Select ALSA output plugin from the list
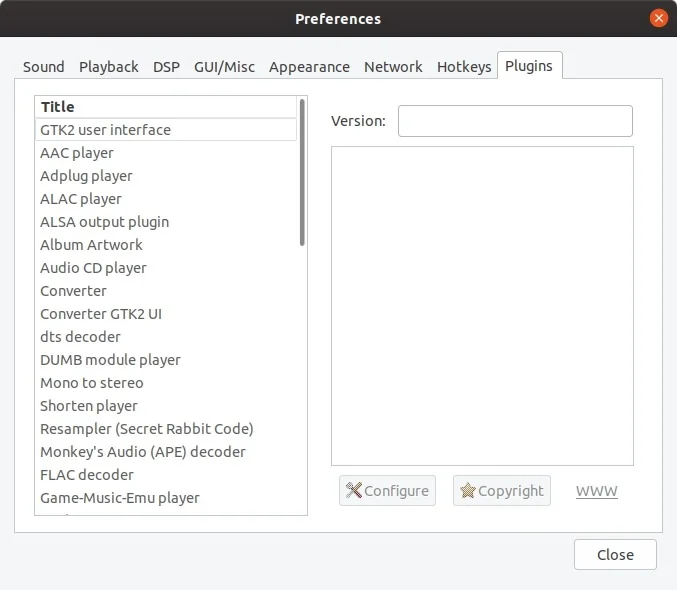The width and height of the screenshot is (677, 590). (104, 222)
